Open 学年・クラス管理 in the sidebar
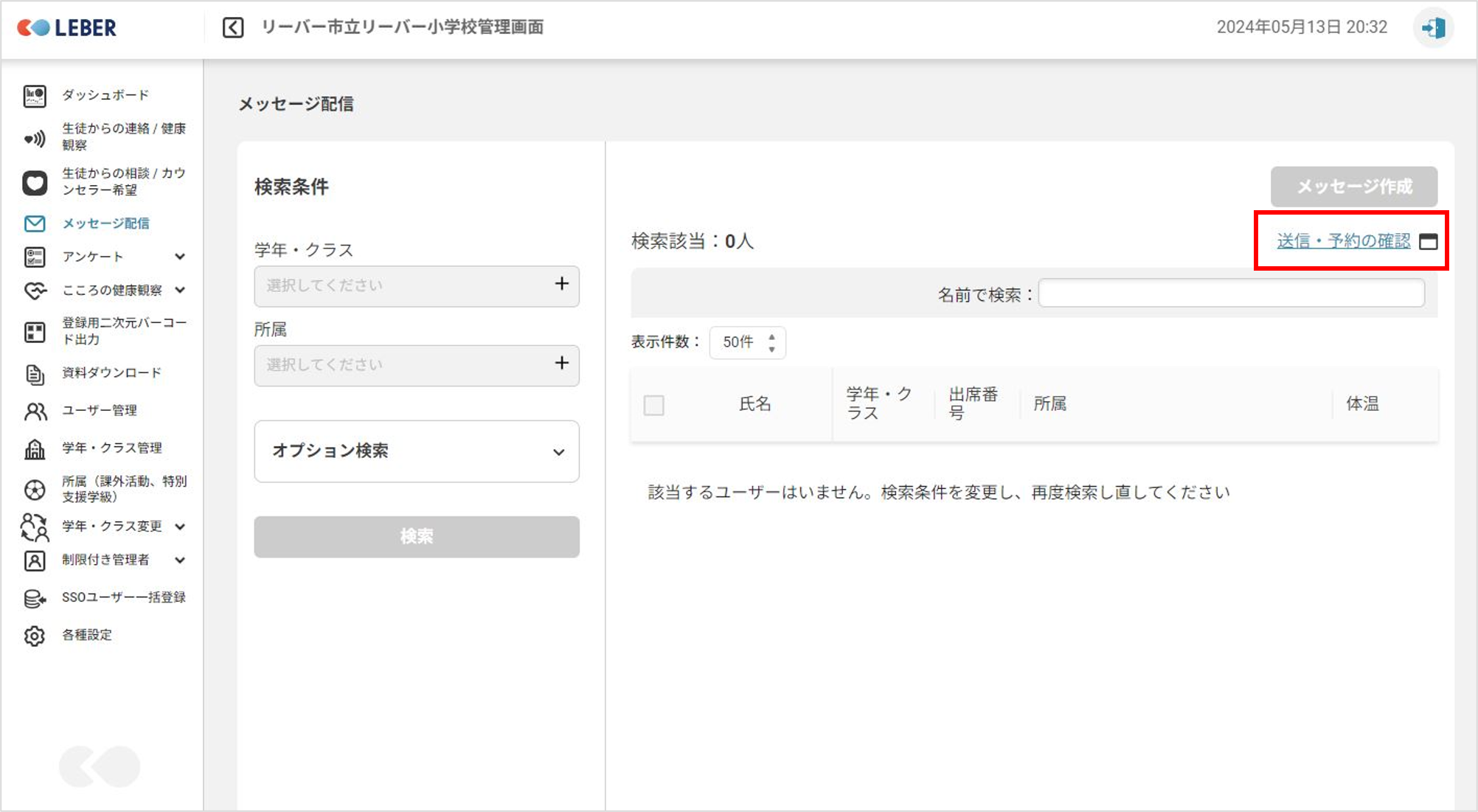This screenshot has width=1478, height=812. pyautogui.click(x=111, y=448)
